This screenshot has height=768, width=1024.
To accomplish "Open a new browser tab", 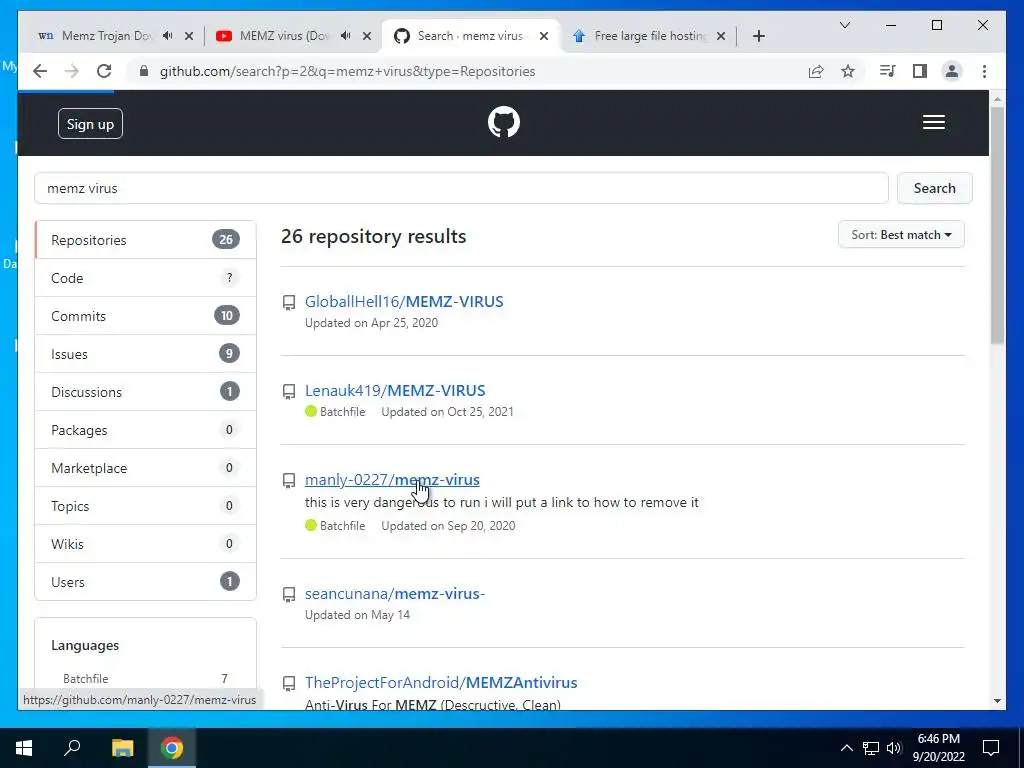I will tap(758, 36).
